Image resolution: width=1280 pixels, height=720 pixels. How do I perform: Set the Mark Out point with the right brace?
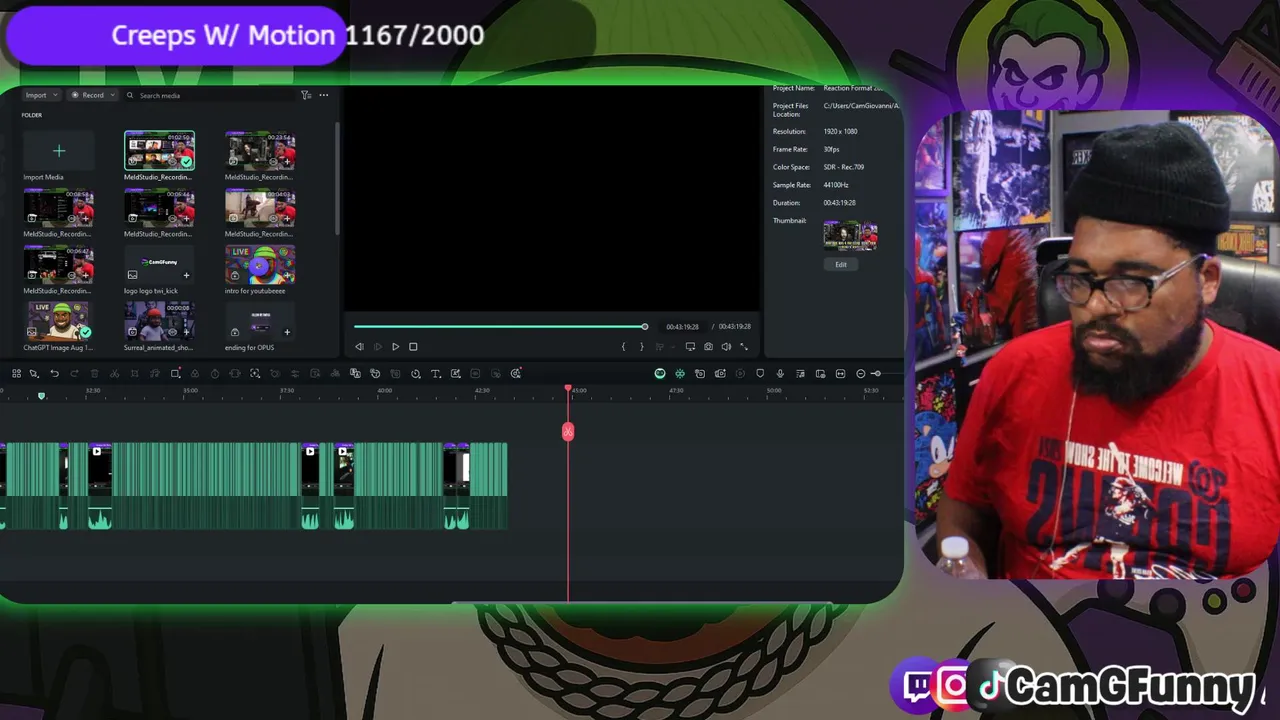click(641, 347)
